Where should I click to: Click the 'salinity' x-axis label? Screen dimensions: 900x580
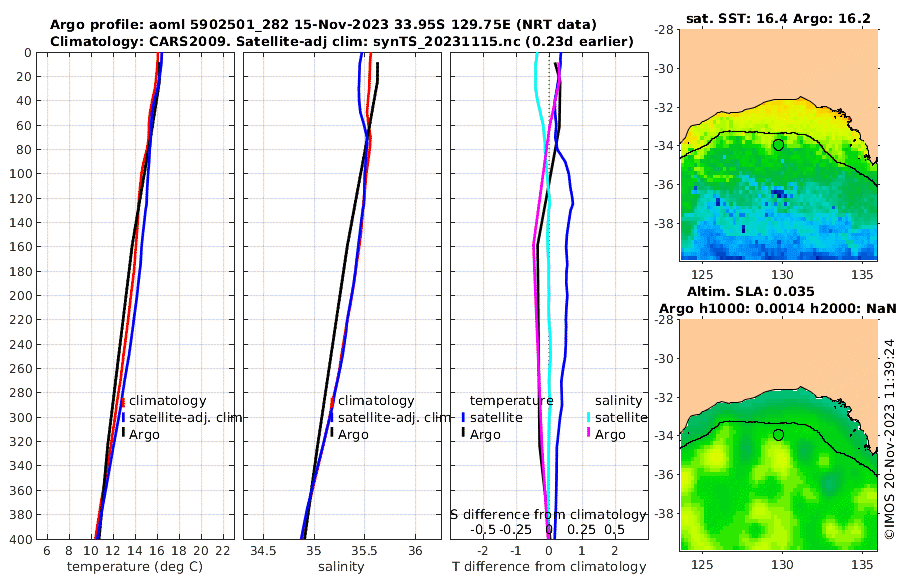(341, 567)
